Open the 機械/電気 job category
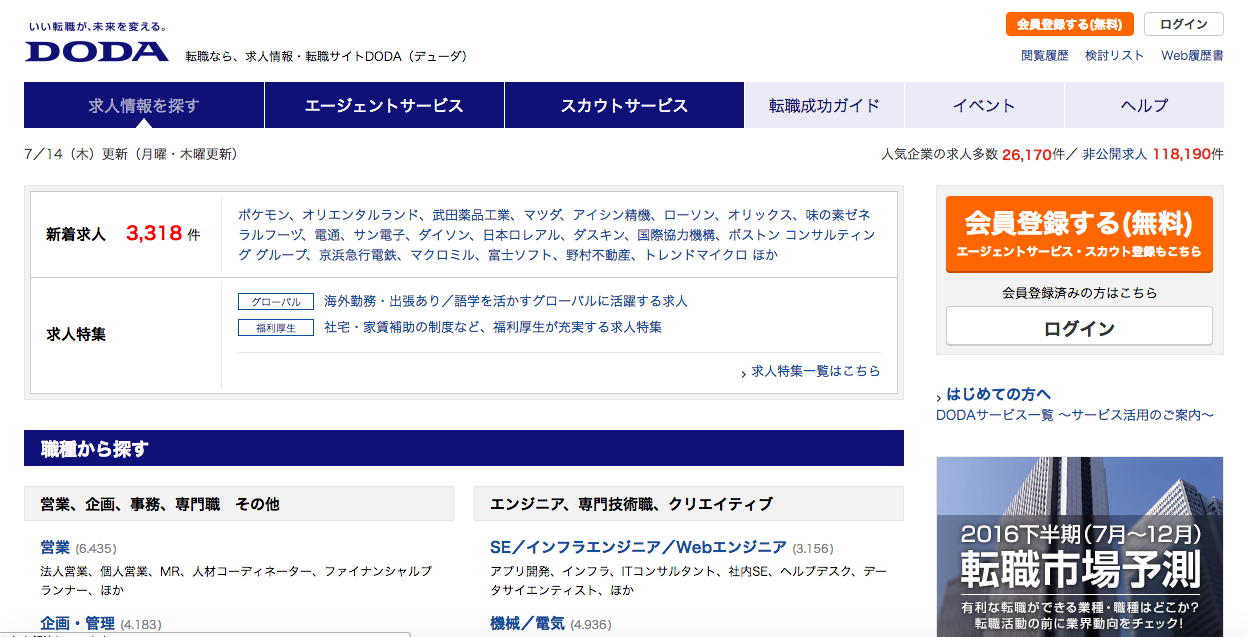Viewport: 1249px width, 637px height. pyautogui.click(x=527, y=623)
